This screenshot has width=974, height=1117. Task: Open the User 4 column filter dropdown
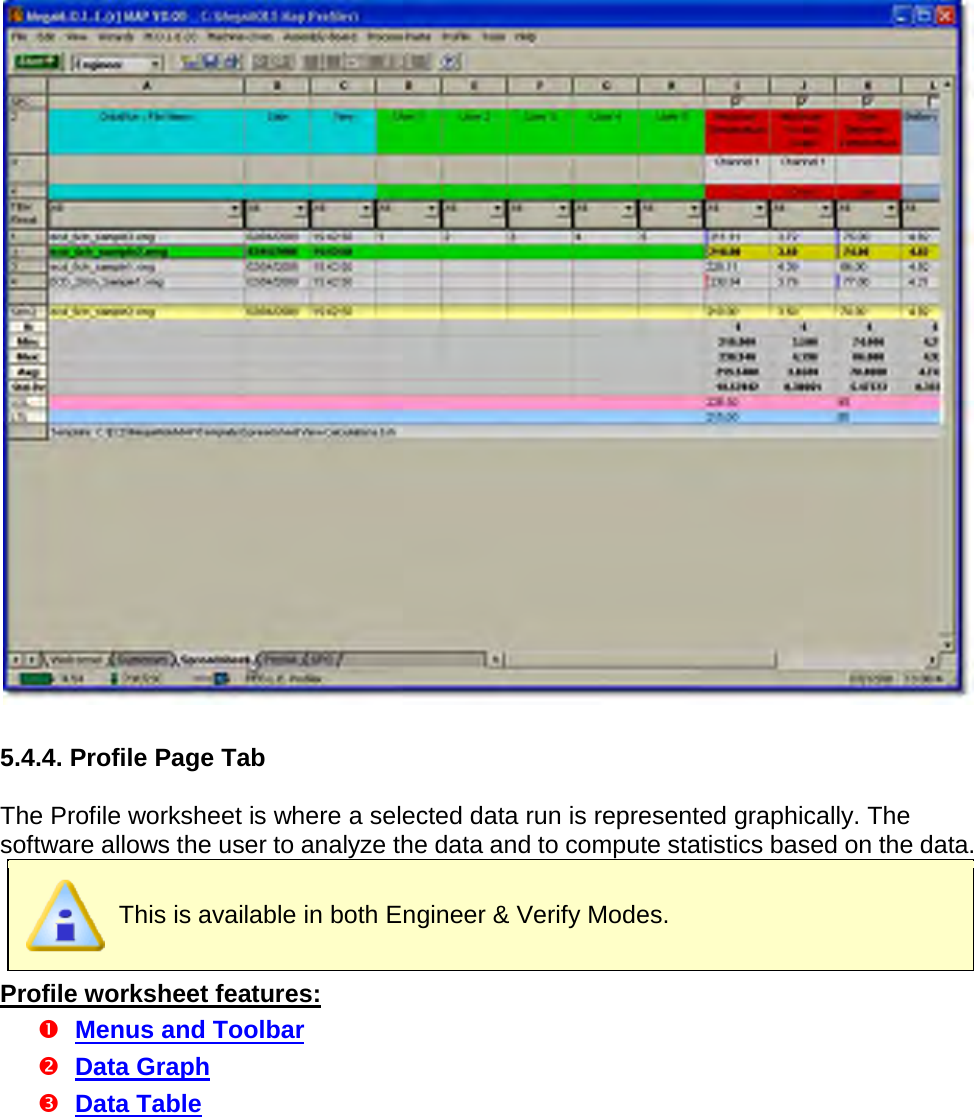(x=628, y=209)
